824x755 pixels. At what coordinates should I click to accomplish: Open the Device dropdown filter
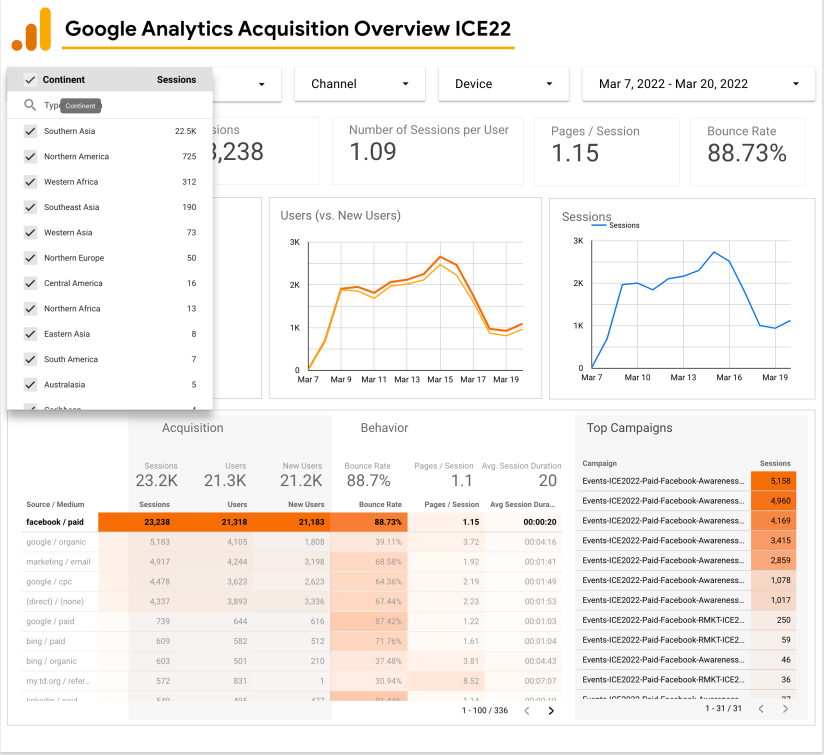[503, 84]
